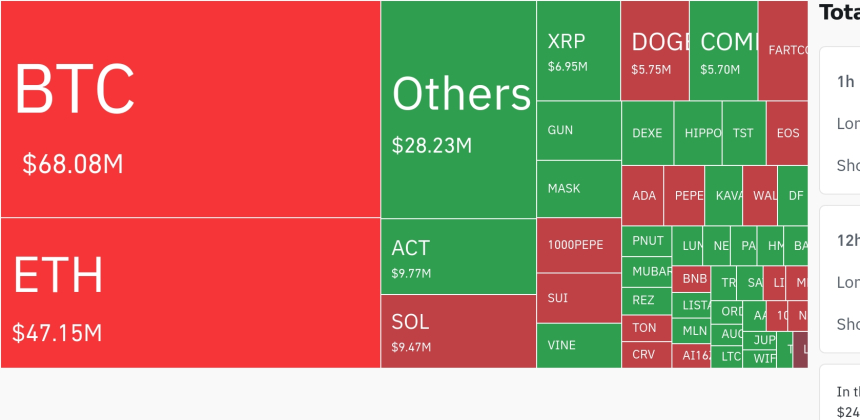
Task: Click the VINE tile
Action: (x=578, y=345)
